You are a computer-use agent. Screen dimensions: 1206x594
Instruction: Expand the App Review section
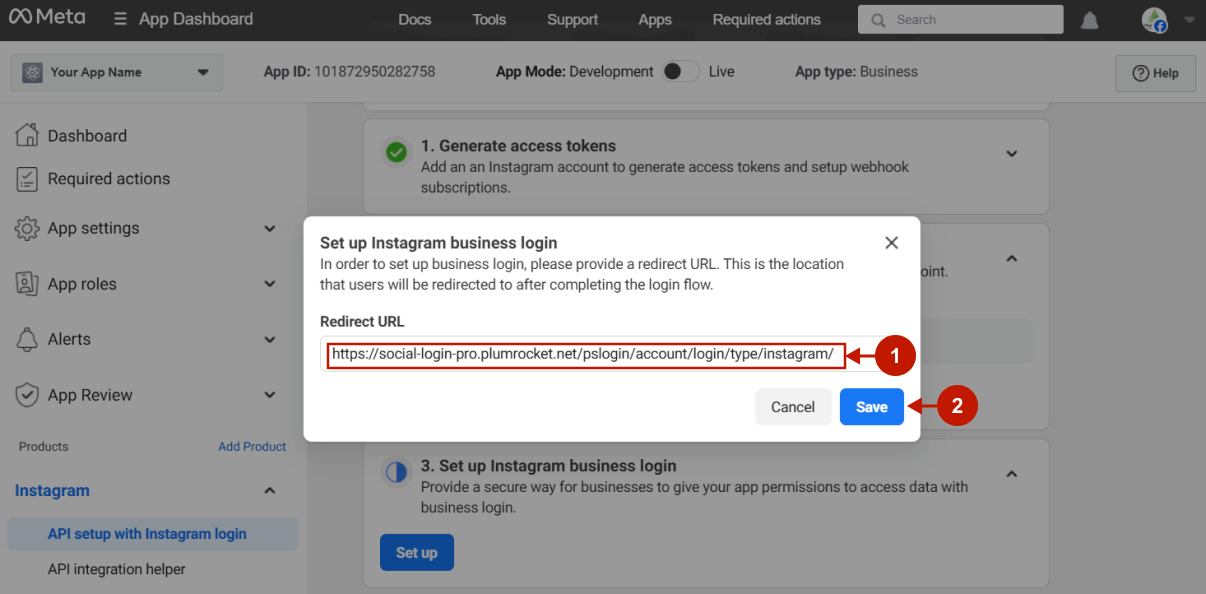[270, 395]
